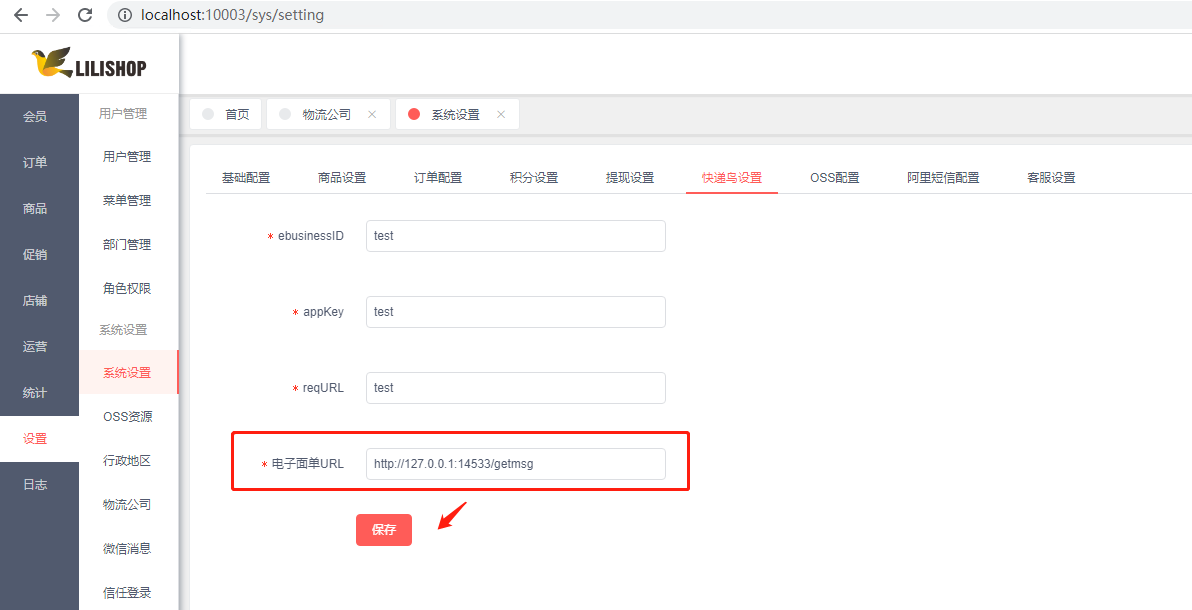Select the 设置 sidebar section
The image size is (1192, 610).
pos(40,439)
